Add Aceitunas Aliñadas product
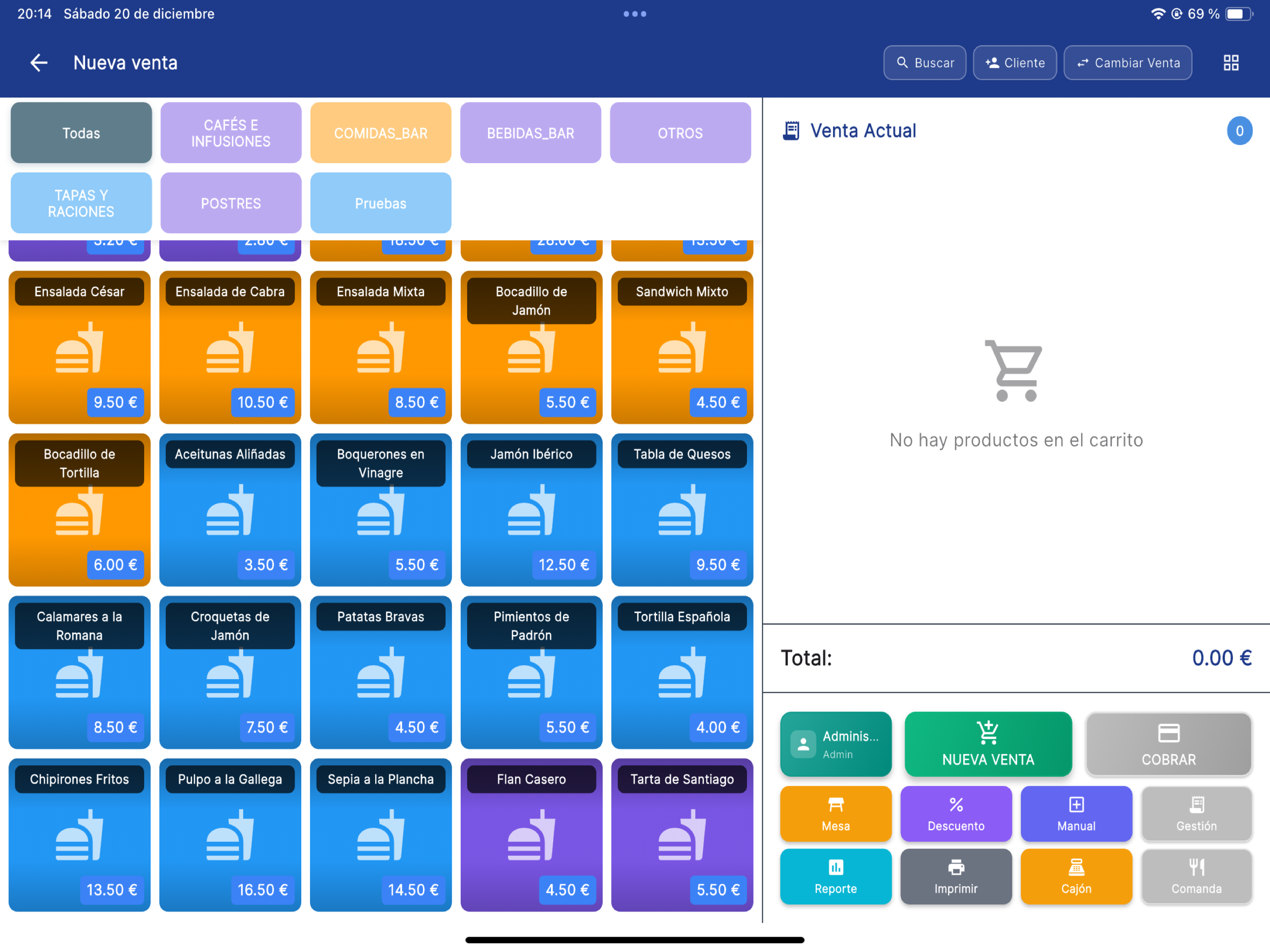 pyautogui.click(x=230, y=510)
